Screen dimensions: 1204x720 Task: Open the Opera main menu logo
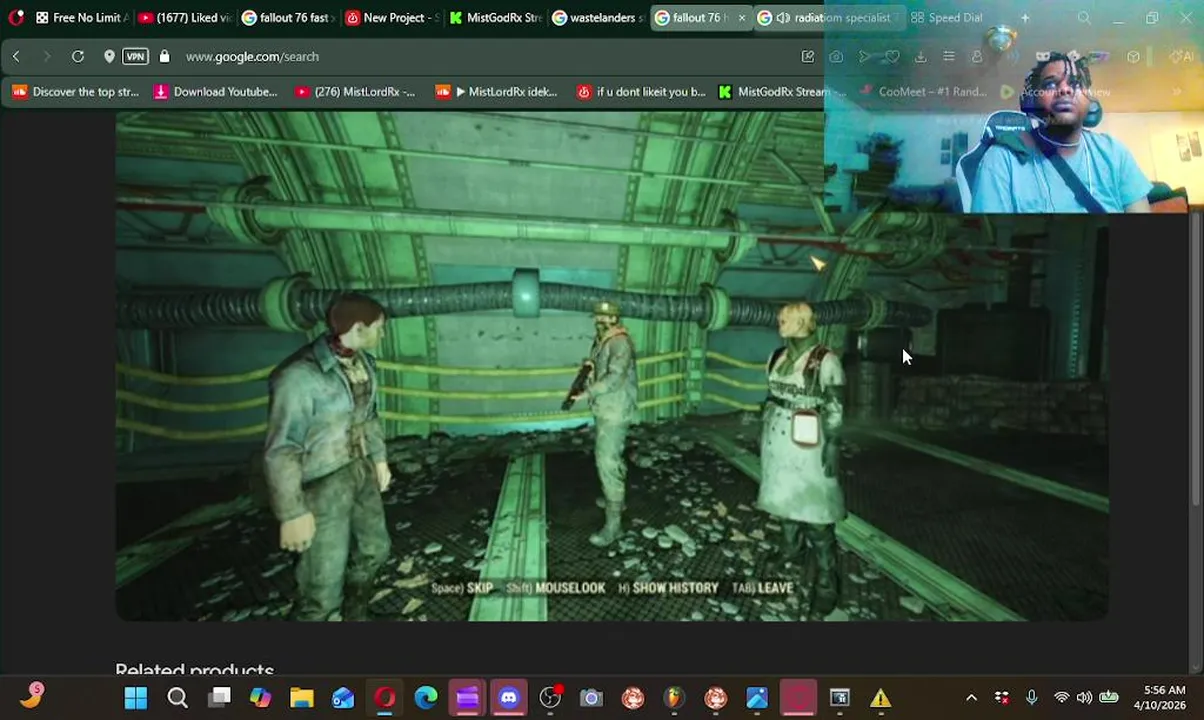pos(15,17)
